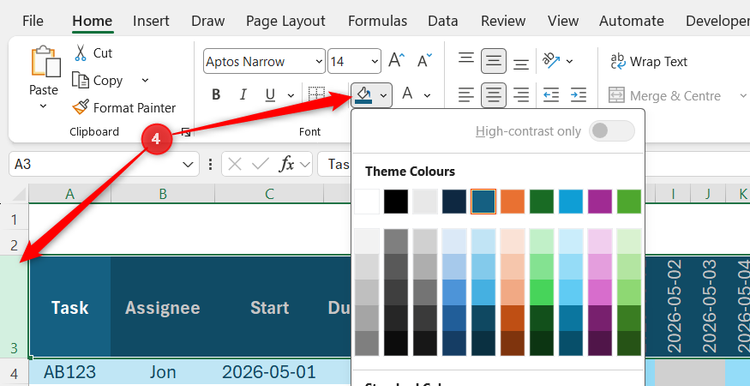Click the Fill Colour paint bucket
750x386 pixels.
364,95
